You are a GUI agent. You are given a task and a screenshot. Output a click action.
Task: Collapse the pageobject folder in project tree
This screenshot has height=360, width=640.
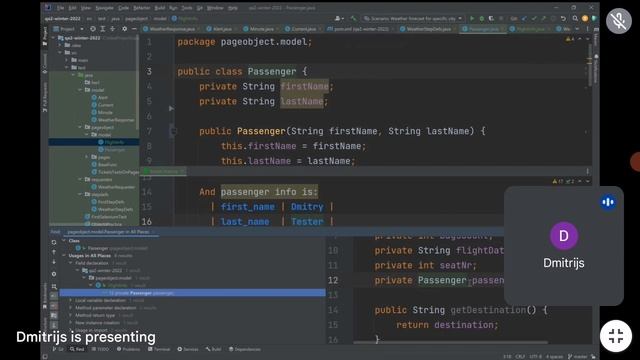80,127
